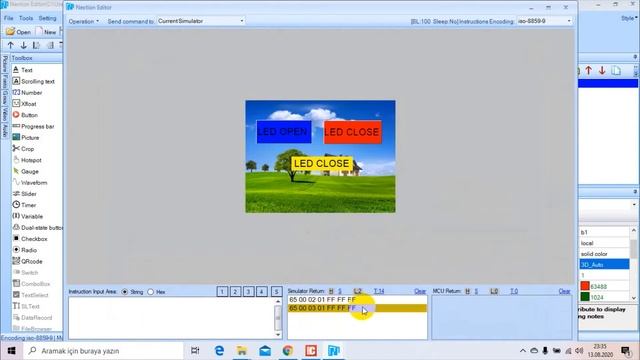Click the copy page icon in page panel
This screenshot has width=640, height=360.
pyautogui.click(x=616, y=70)
